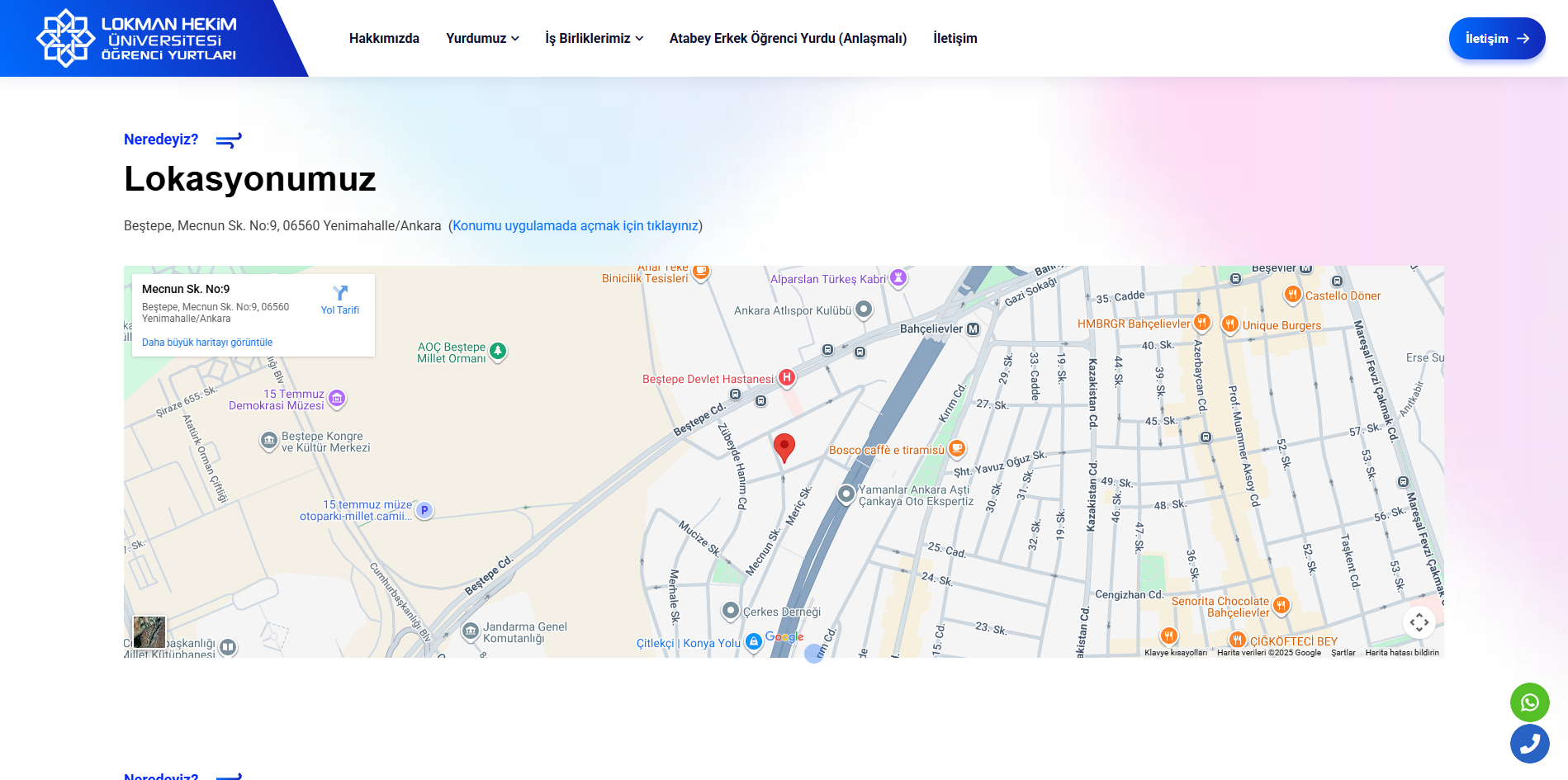Click the Castello Döner restaurant marker

click(x=1292, y=295)
